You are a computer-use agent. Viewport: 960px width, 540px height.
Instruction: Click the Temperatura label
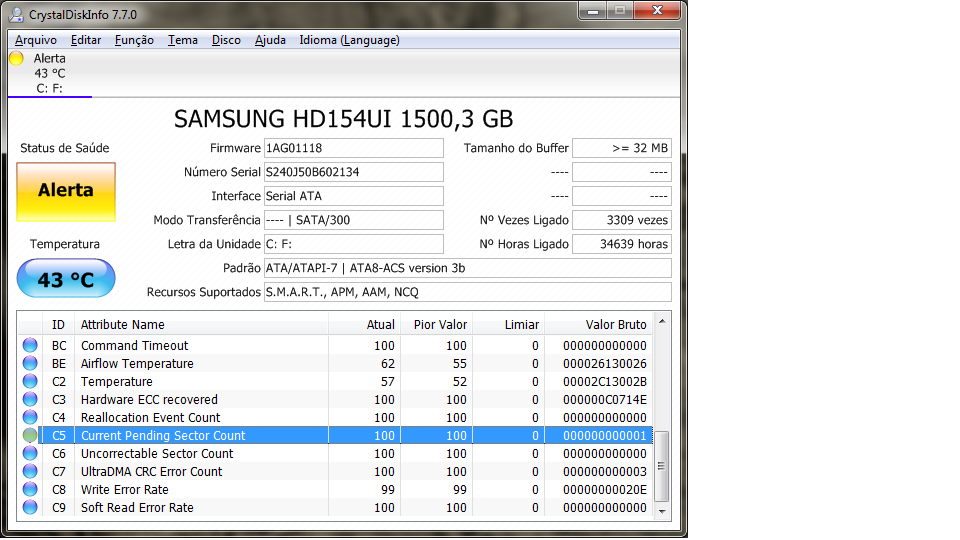(x=65, y=244)
